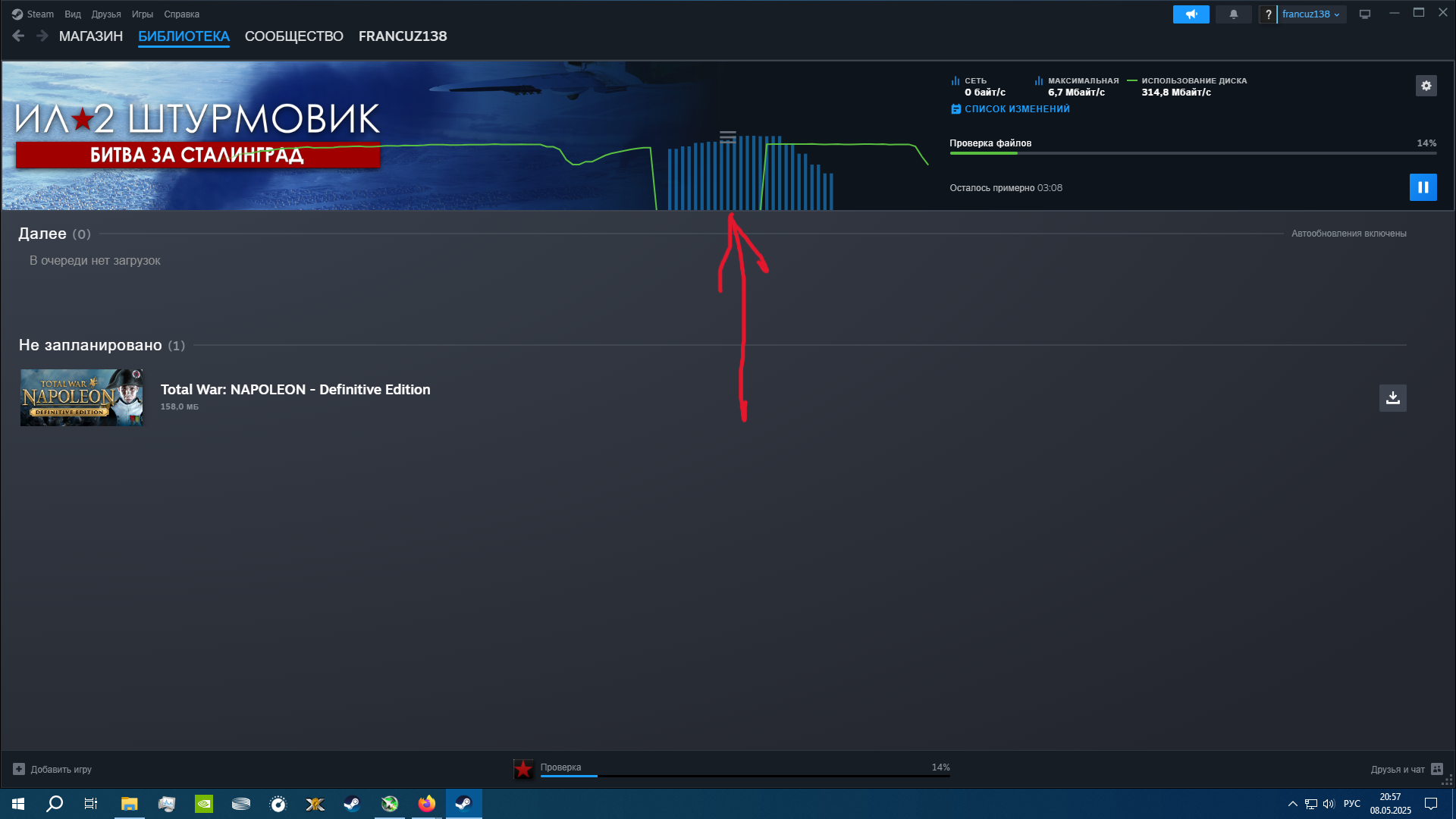
Task: Click the Add game plus icon
Action: click(x=19, y=769)
